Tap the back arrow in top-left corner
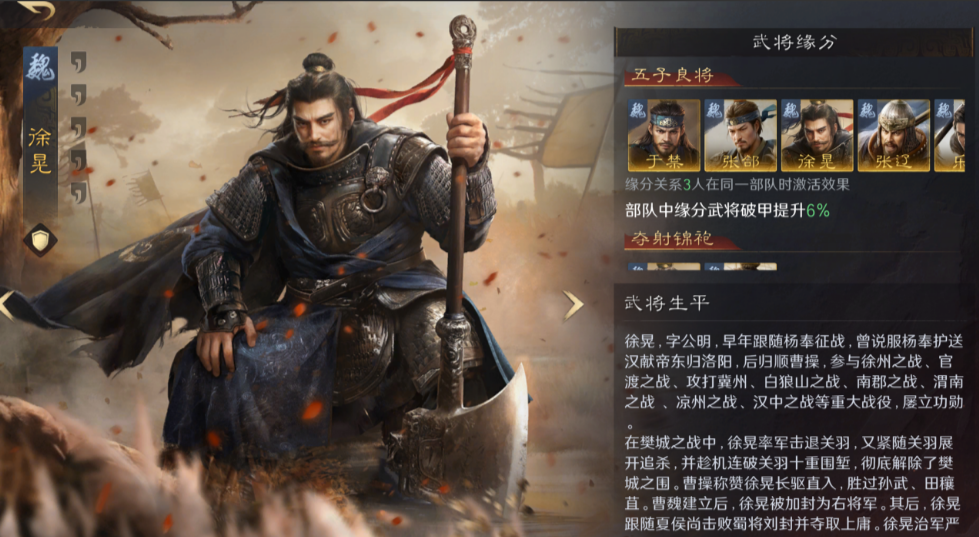Viewport: 979px width, 537px height. (x=36, y=9)
